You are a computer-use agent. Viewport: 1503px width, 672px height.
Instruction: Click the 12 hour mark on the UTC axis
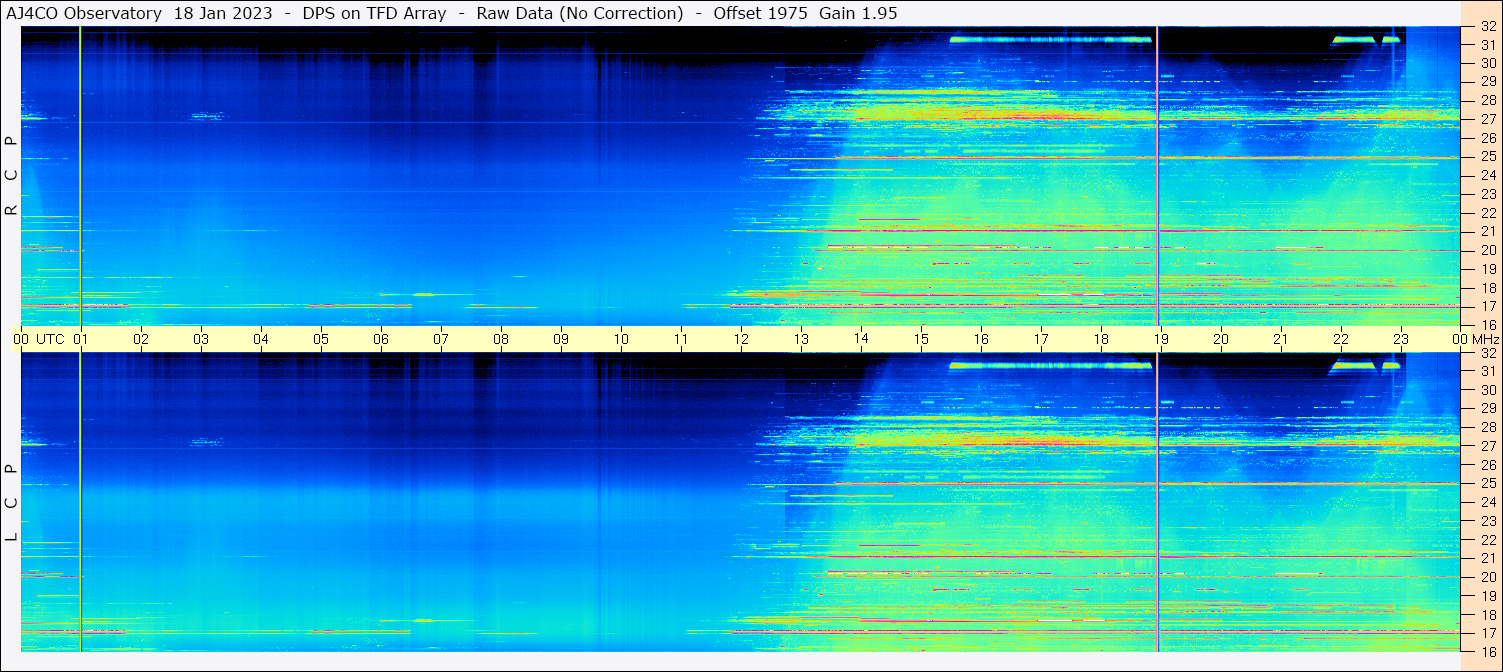tap(741, 339)
